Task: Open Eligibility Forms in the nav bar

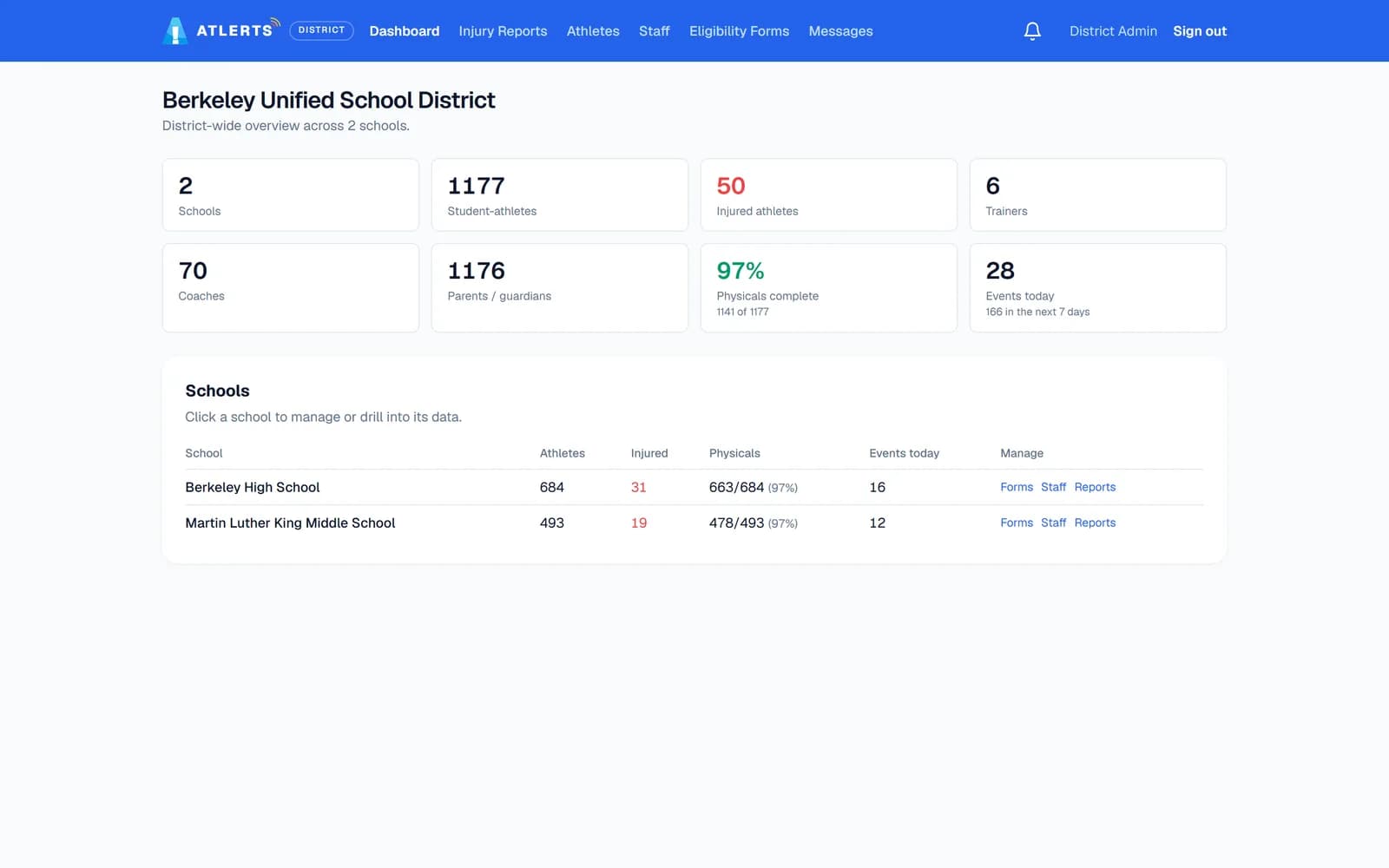Action: (x=740, y=31)
